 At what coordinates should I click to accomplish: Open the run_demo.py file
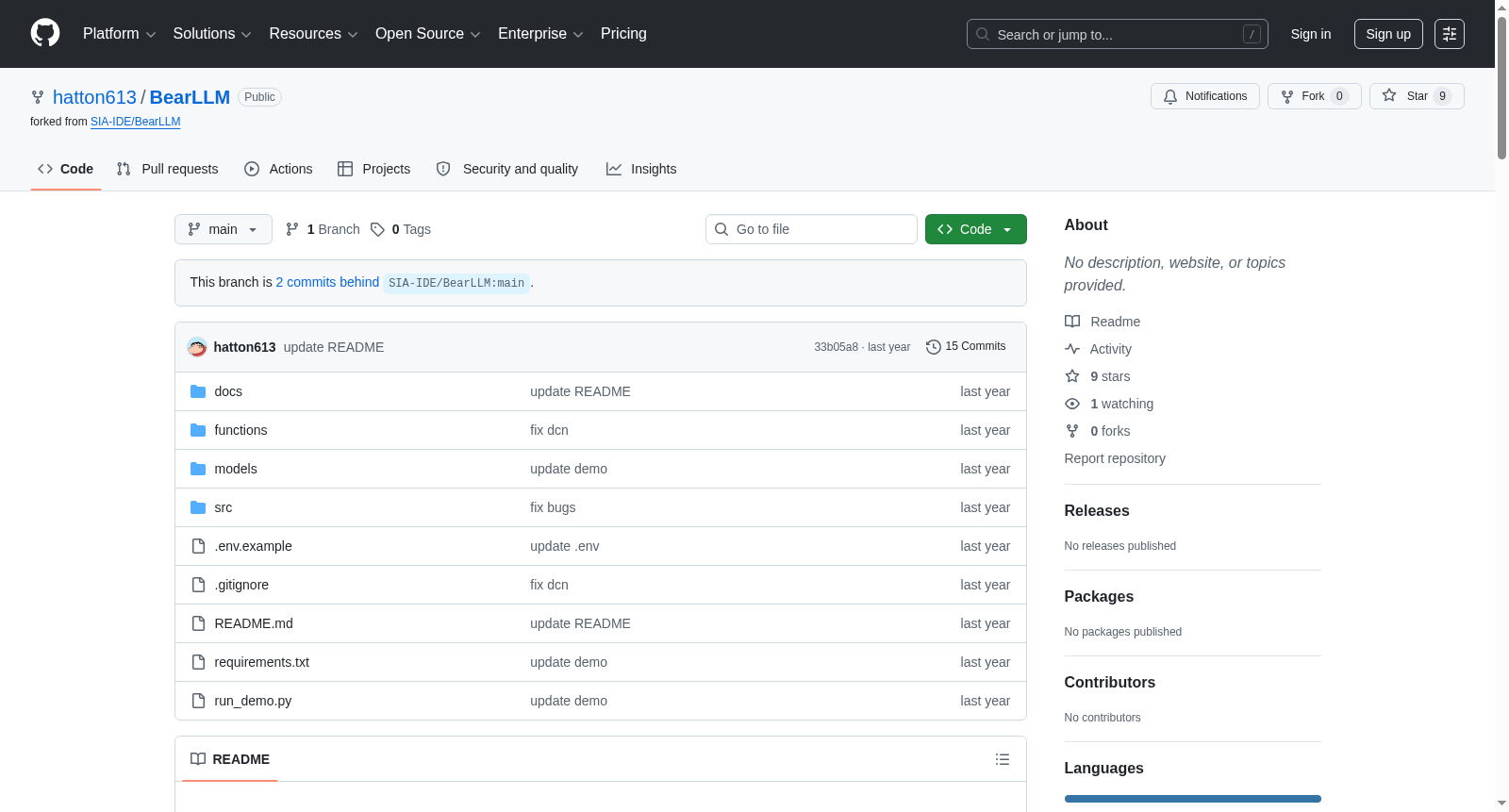click(x=253, y=701)
